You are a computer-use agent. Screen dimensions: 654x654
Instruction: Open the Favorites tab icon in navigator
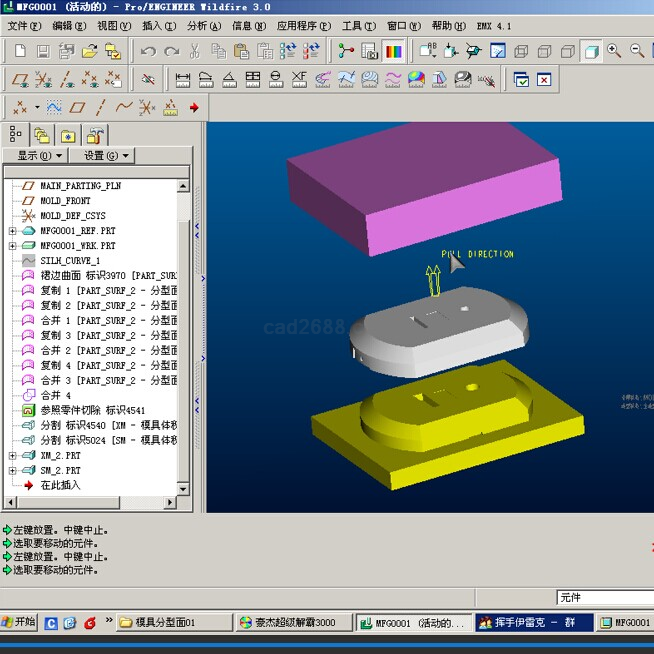[x=67, y=135]
